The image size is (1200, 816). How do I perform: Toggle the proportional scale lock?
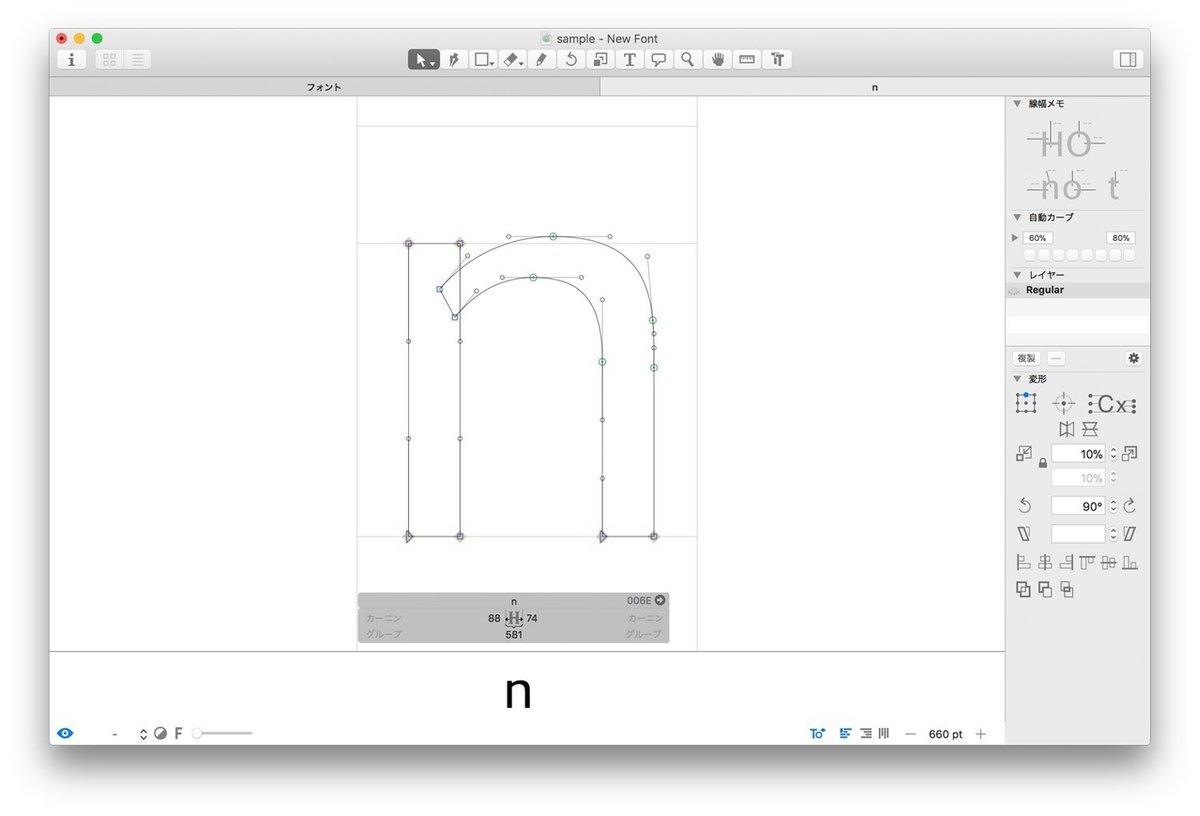[x=1042, y=463]
